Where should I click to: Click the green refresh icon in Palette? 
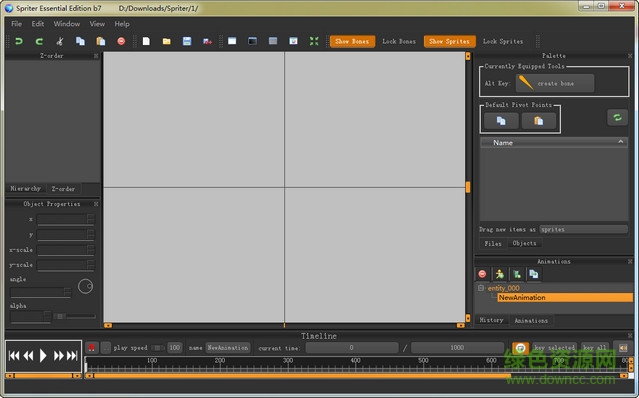click(x=617, y=118)
